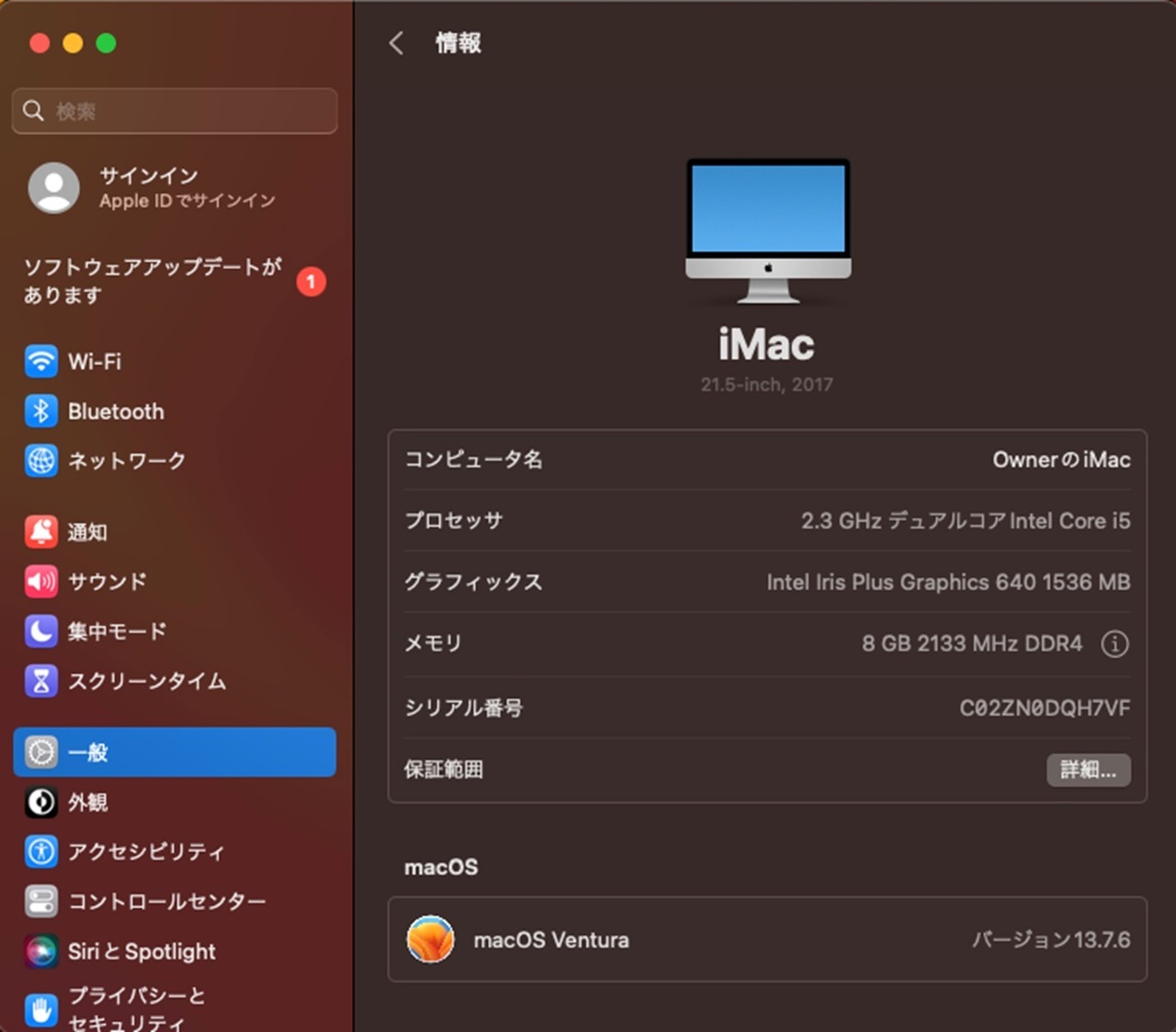Click the macOS section heading
This screenshot has width=1176, height=1032.
click(x=441, y=867)
